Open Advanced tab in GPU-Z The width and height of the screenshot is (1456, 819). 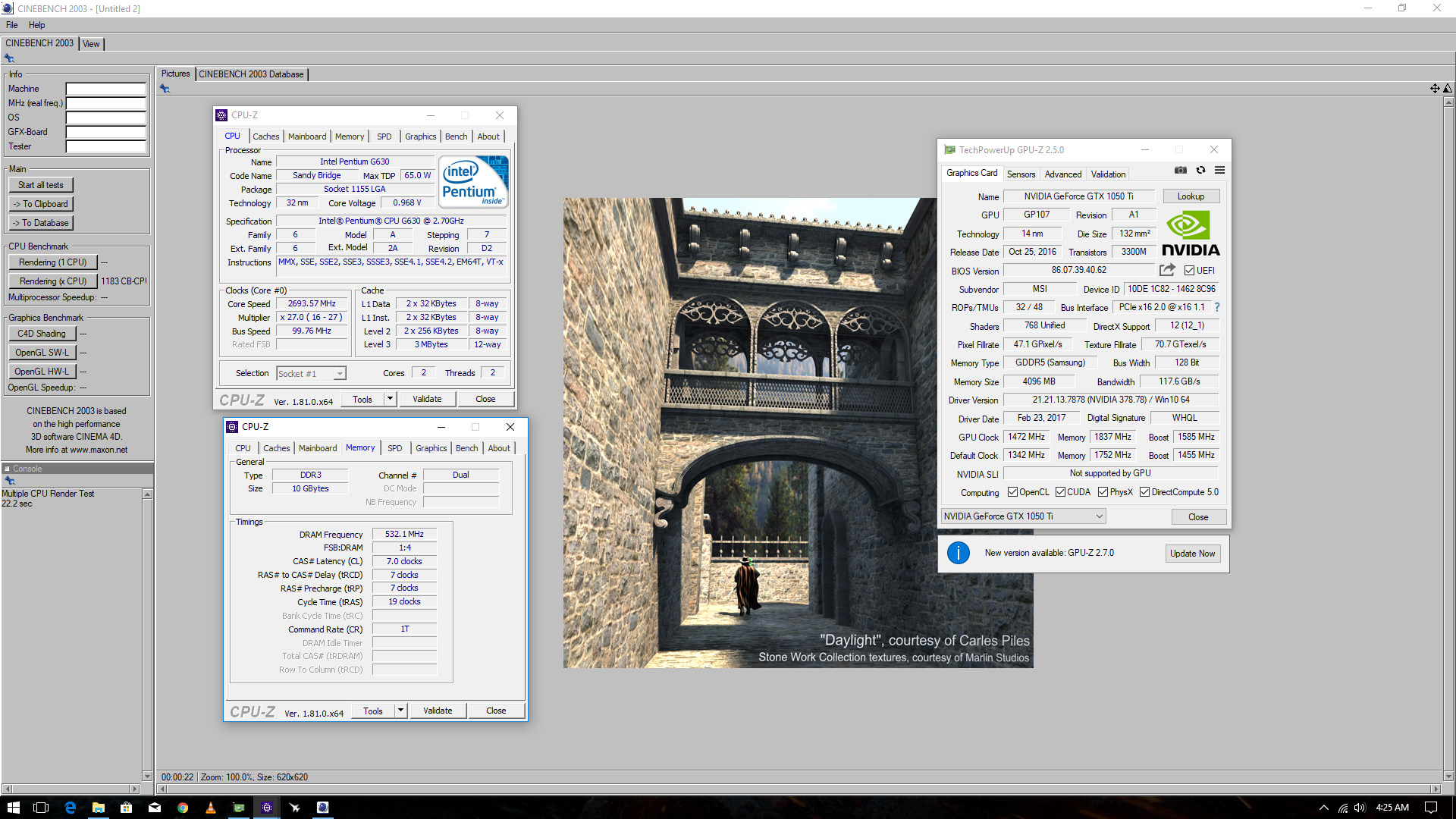click(x=1063, y=174)
